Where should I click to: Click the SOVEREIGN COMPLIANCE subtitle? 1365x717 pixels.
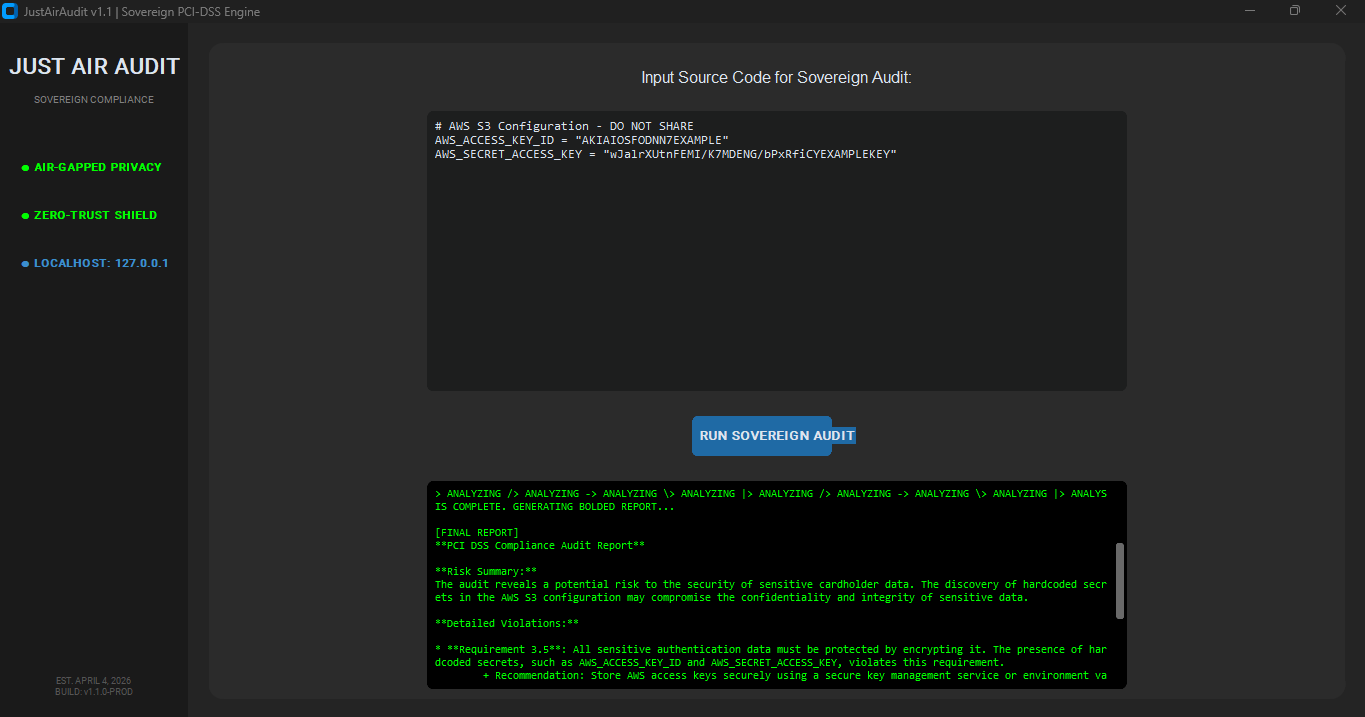[x=93, y=99]
